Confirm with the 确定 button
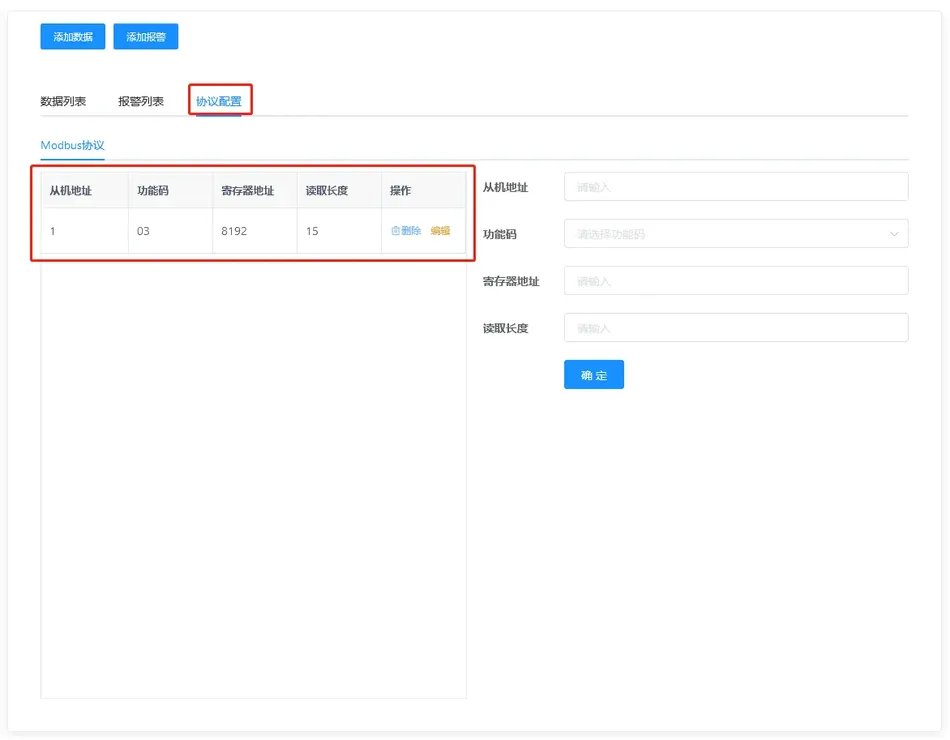The width and height of the screenshot is (950, 740). (594, 375)
